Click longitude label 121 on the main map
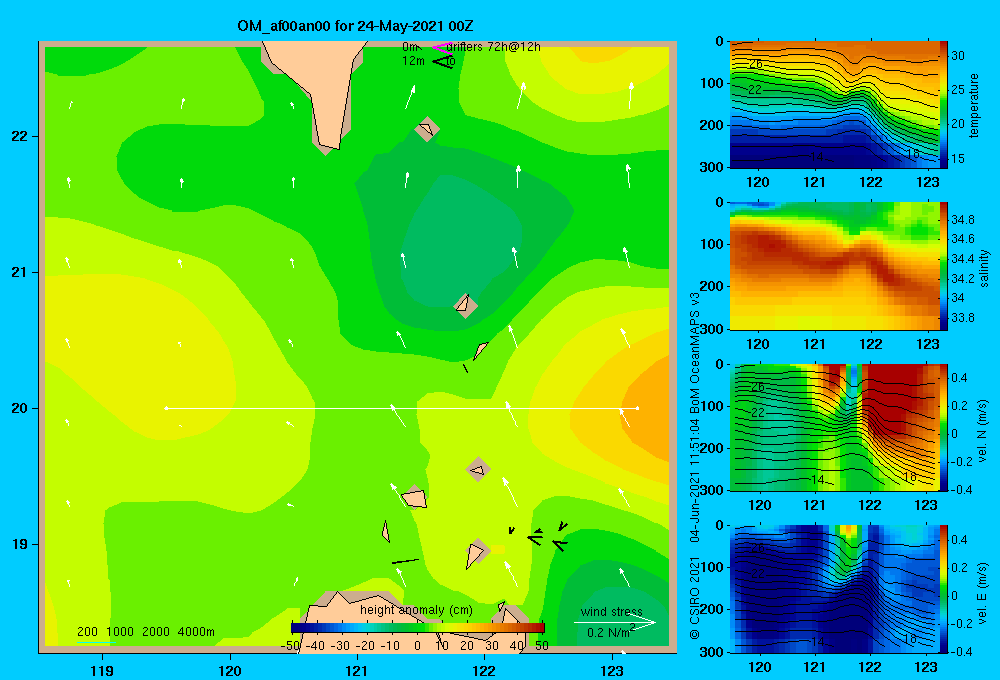The image size is (1000, 680). click(x=357, y=671)
